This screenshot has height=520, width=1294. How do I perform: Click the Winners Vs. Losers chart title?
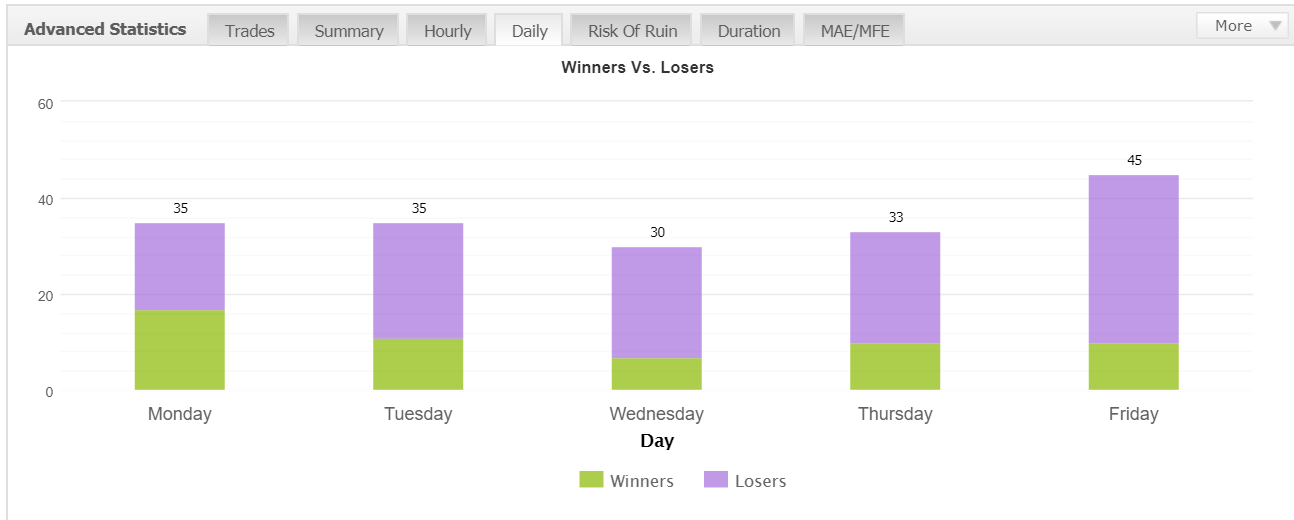(x=637, y=68)
